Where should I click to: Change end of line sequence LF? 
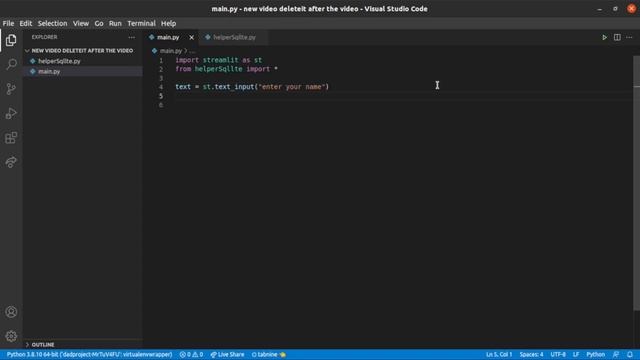(576, 354)
